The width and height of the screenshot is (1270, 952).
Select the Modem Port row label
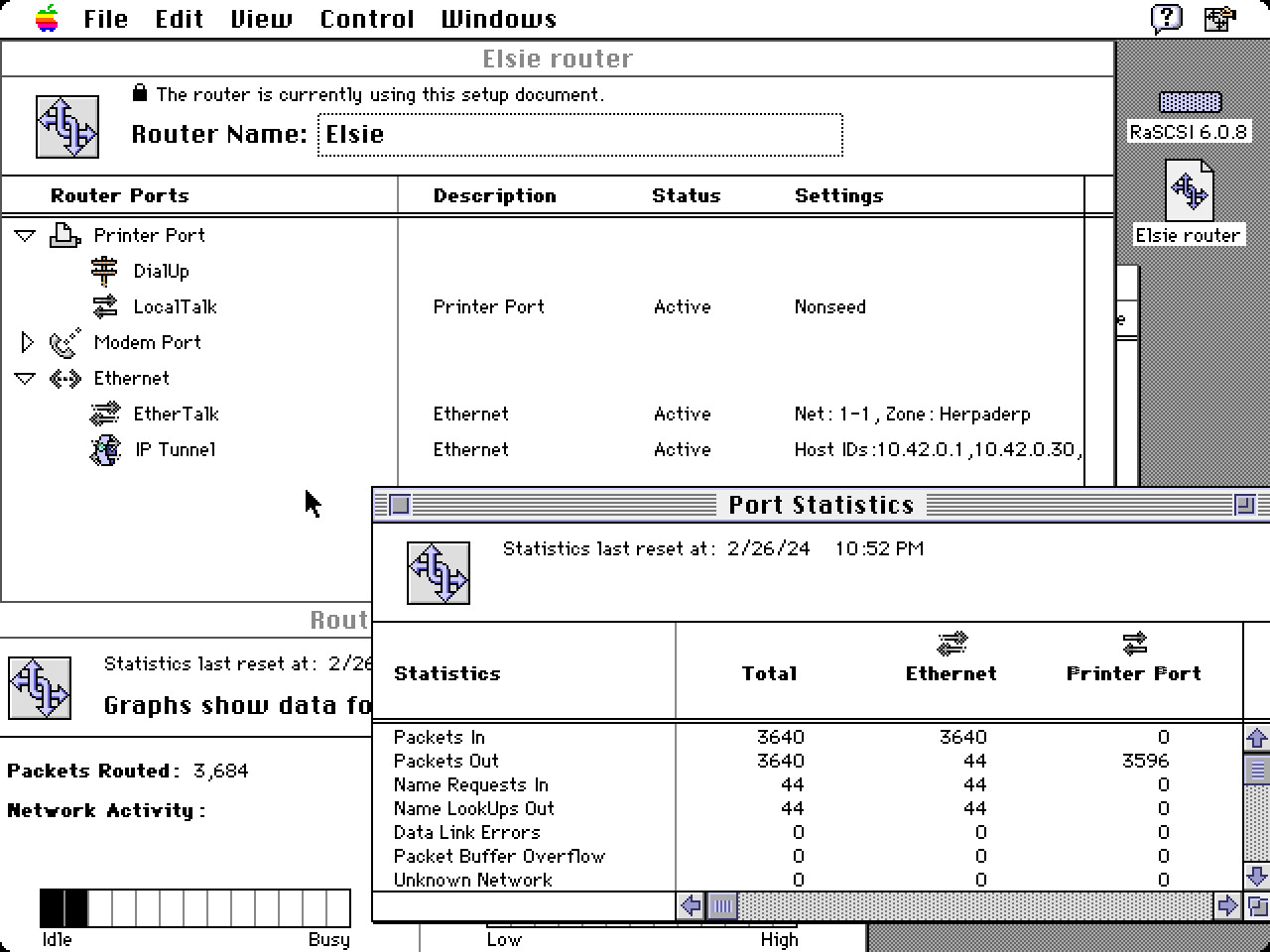pyautogui.click(x=148, y=343)
